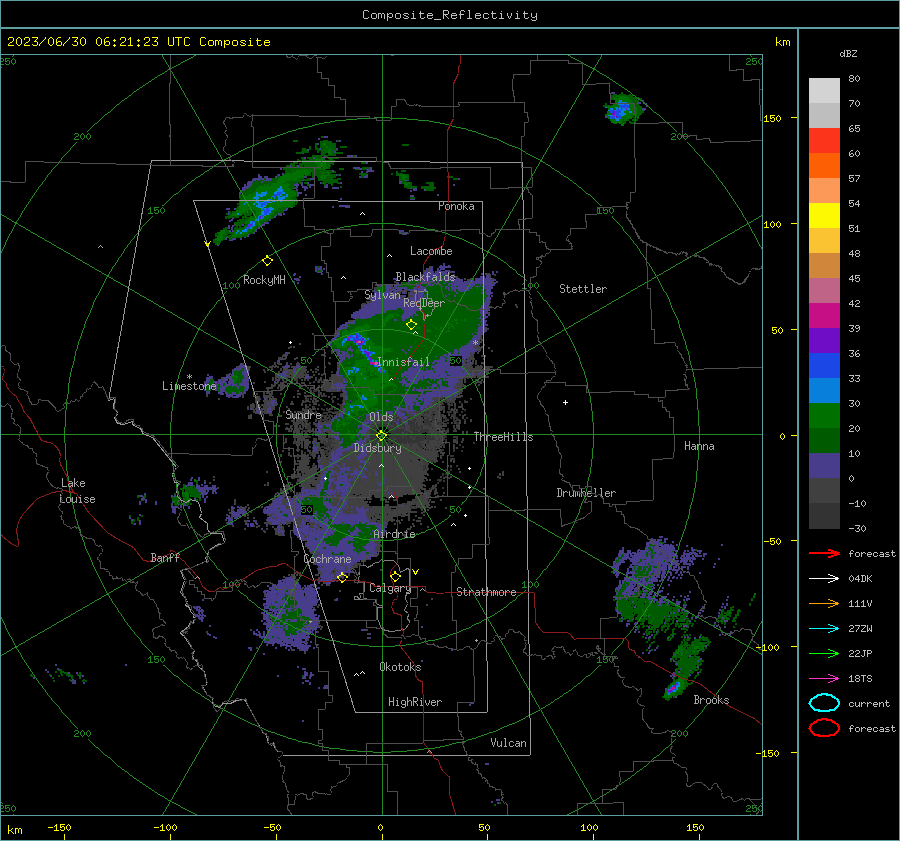Click the Blackfalds town label

click(x=425, y=277)
